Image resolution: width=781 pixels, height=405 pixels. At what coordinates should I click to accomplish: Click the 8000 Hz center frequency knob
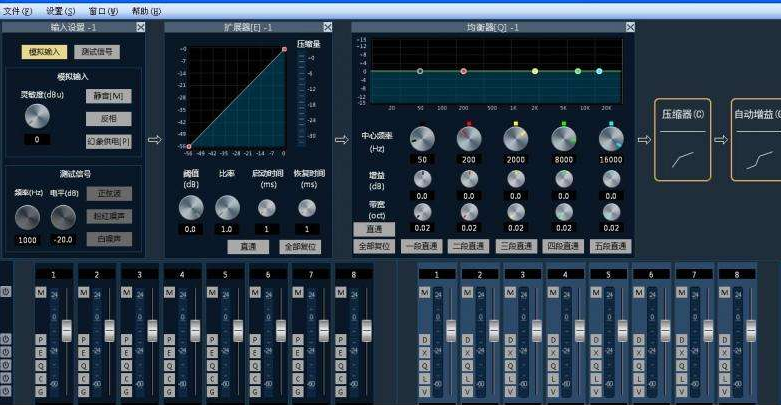[563, 139]
